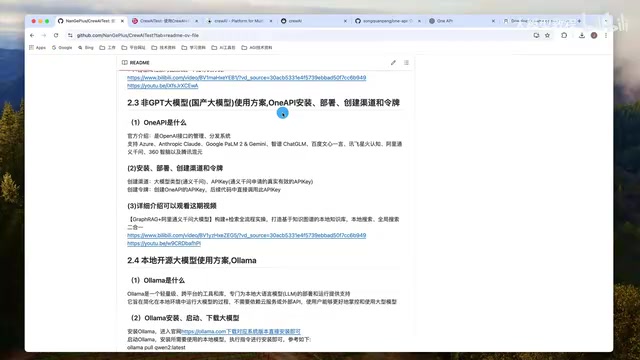640x360 pixels.
Task: Expand the AI工具箱 bookmark folder
Action: tap(223, 48)
